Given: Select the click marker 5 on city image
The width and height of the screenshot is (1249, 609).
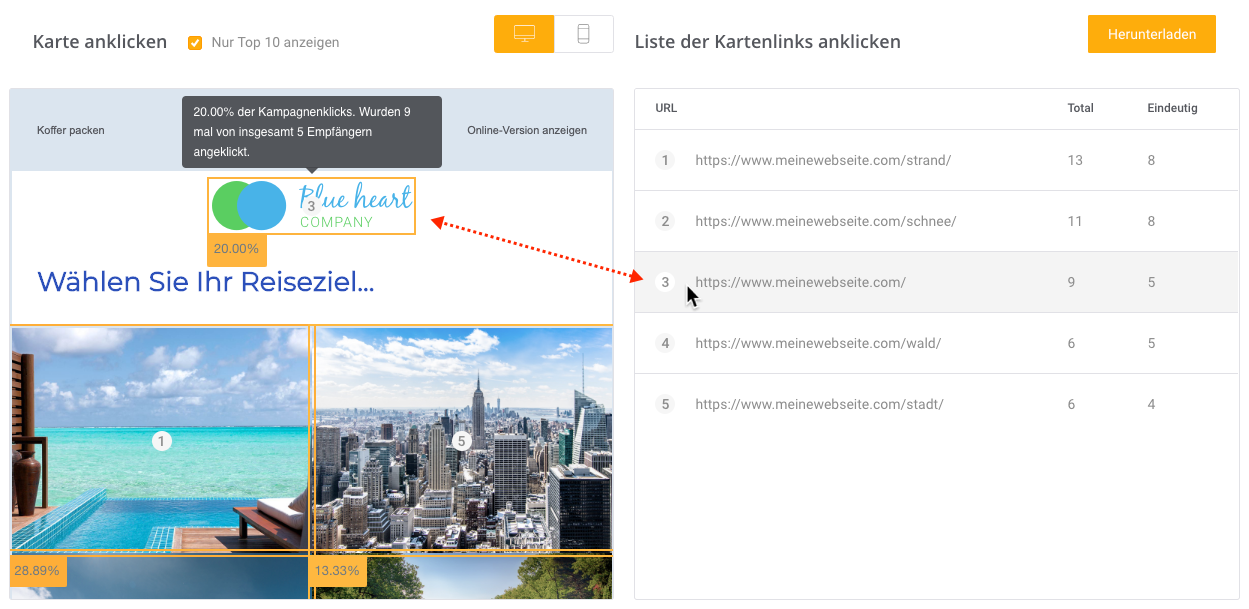Looking at the screenshot, I should tap(461, 441).
